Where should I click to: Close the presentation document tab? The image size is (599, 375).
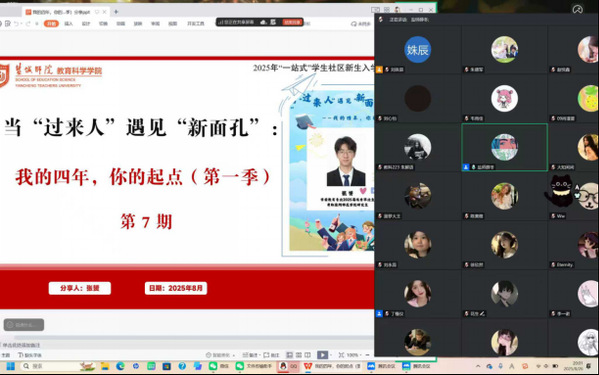[x=104, y=12]
